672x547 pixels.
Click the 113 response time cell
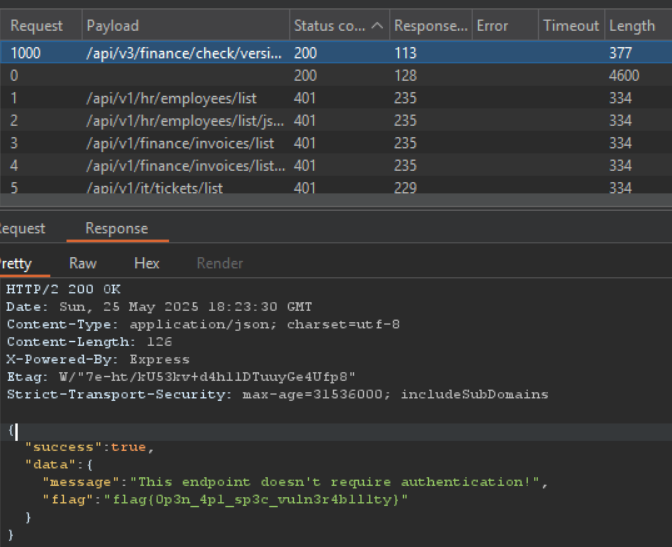405,53
